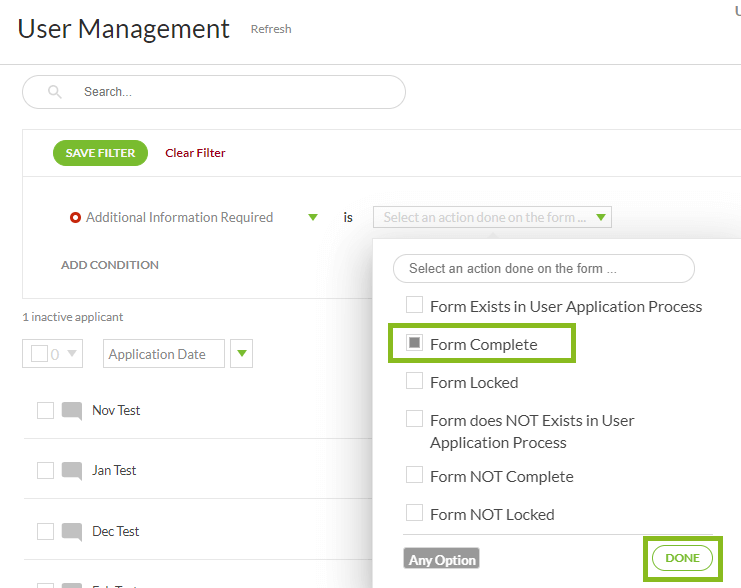Open Nov Test comment bubble icon

[71, 410]
